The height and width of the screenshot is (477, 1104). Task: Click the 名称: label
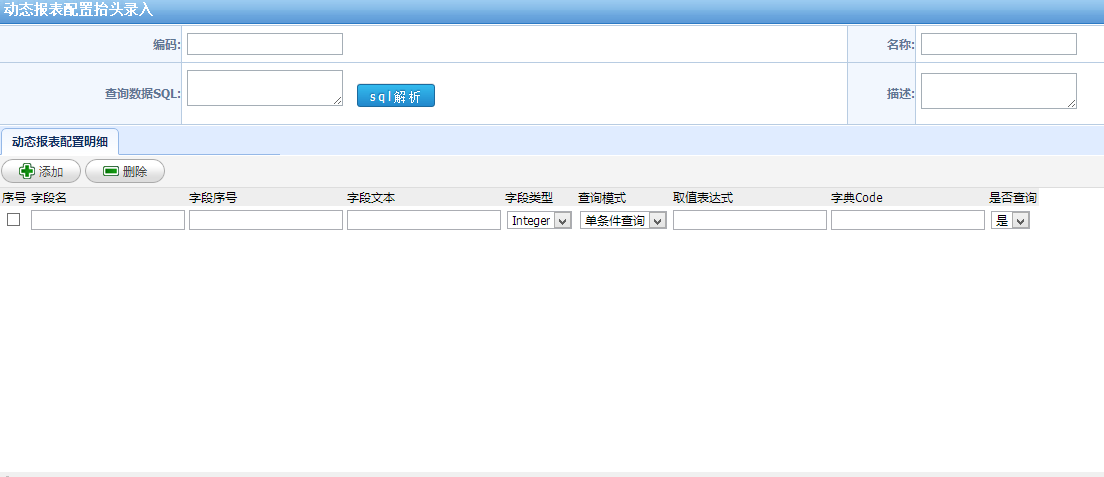point(901,44)
